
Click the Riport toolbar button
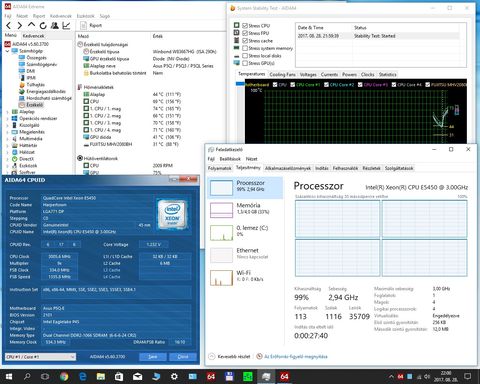point(91,25)
